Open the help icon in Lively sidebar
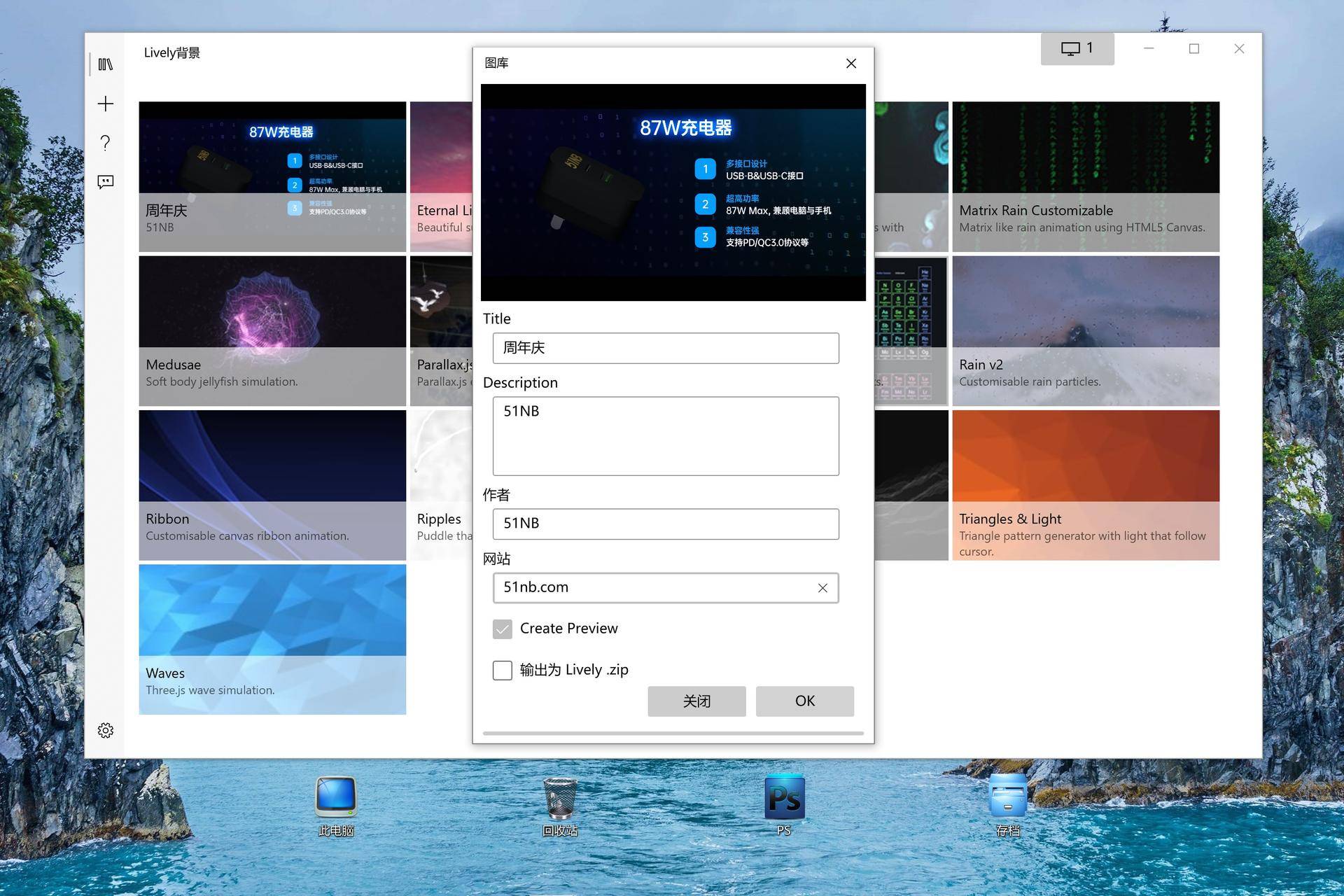 [106, 142]
